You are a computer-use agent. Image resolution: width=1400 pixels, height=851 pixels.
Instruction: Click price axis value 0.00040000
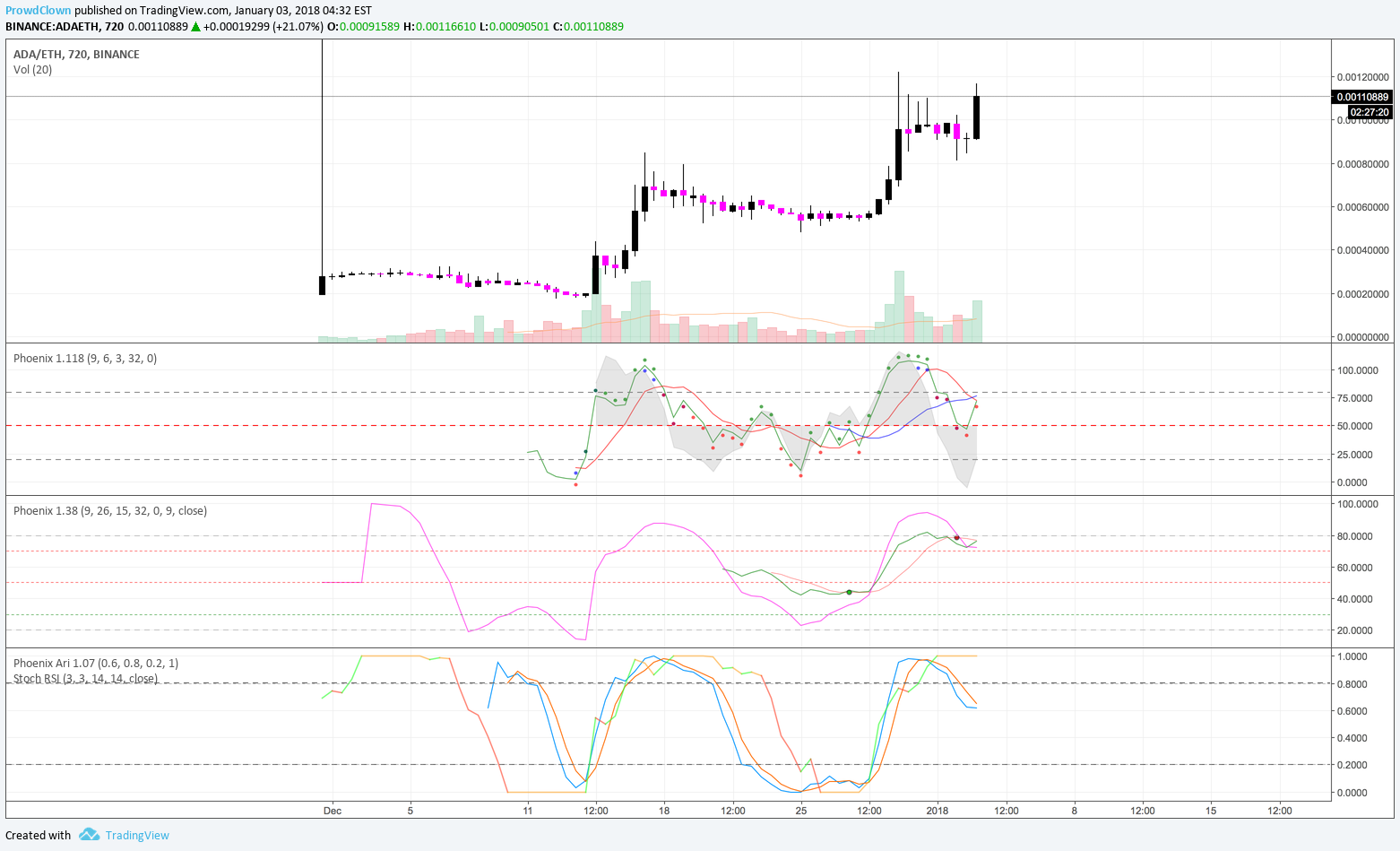(1362, 250)
